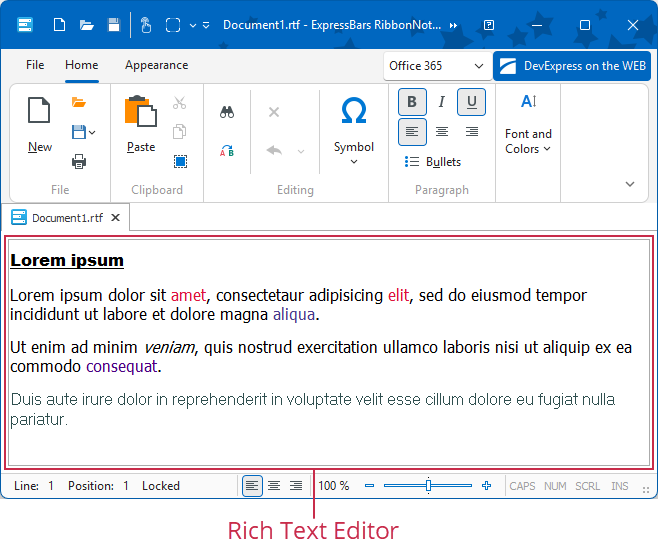Open file from quick access toolbar
Screen dimensions: 658x540
click(86, 25)
